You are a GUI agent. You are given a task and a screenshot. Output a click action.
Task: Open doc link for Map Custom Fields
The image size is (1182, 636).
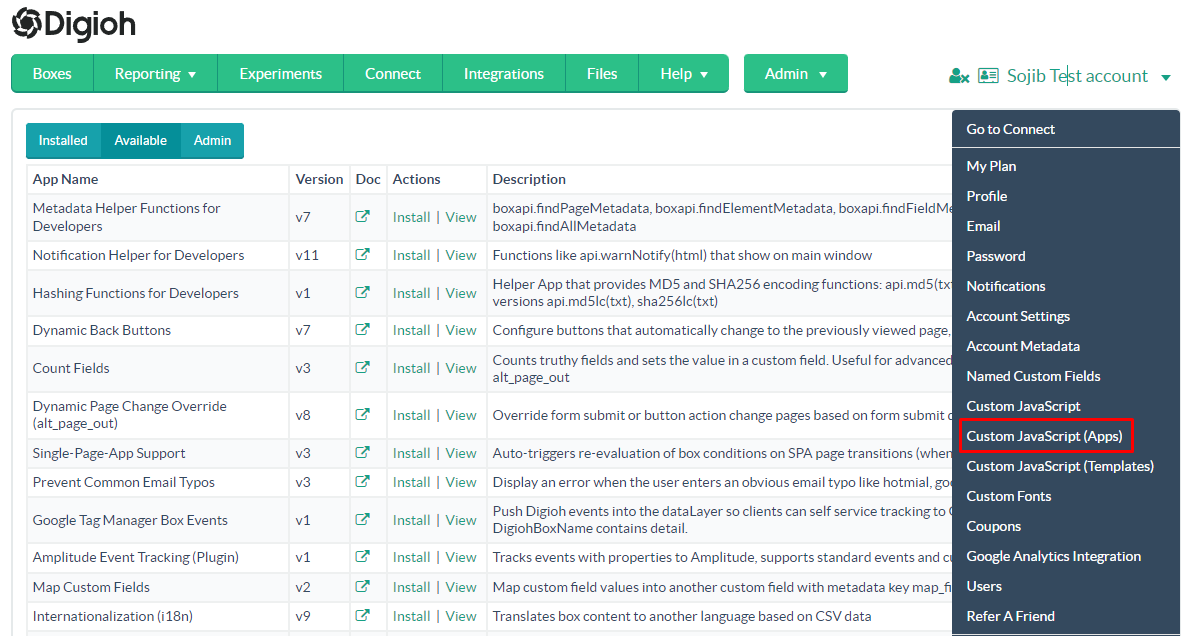(363, 586)
